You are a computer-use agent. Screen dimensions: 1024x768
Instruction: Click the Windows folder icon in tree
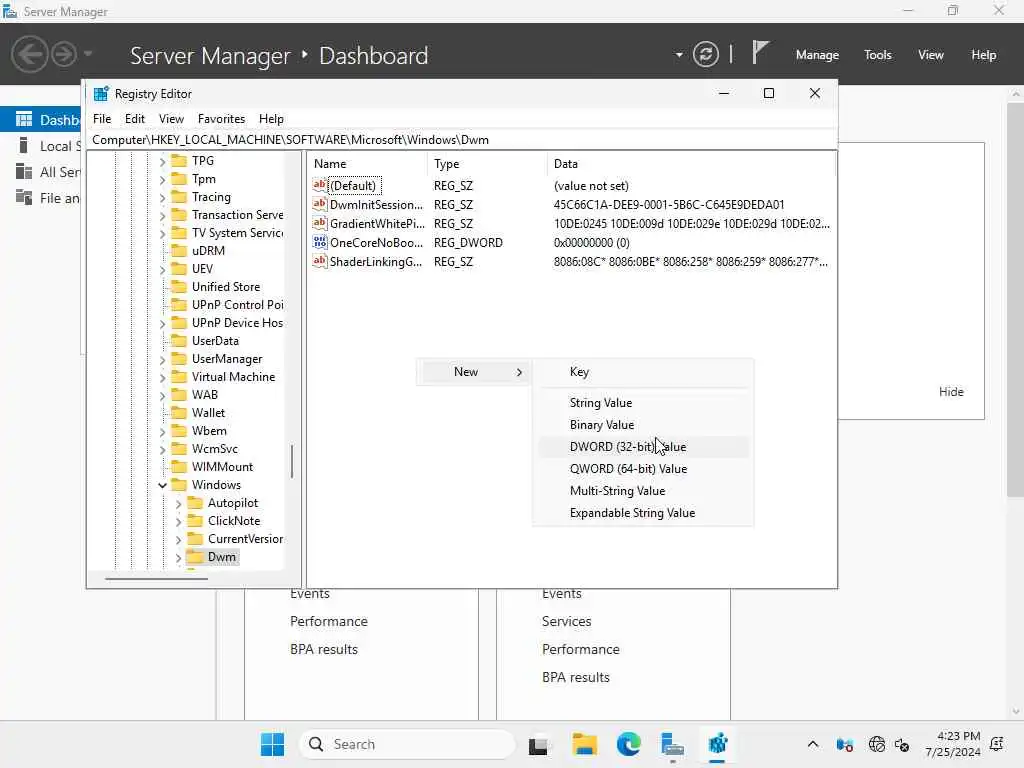(x=179, y=485)
